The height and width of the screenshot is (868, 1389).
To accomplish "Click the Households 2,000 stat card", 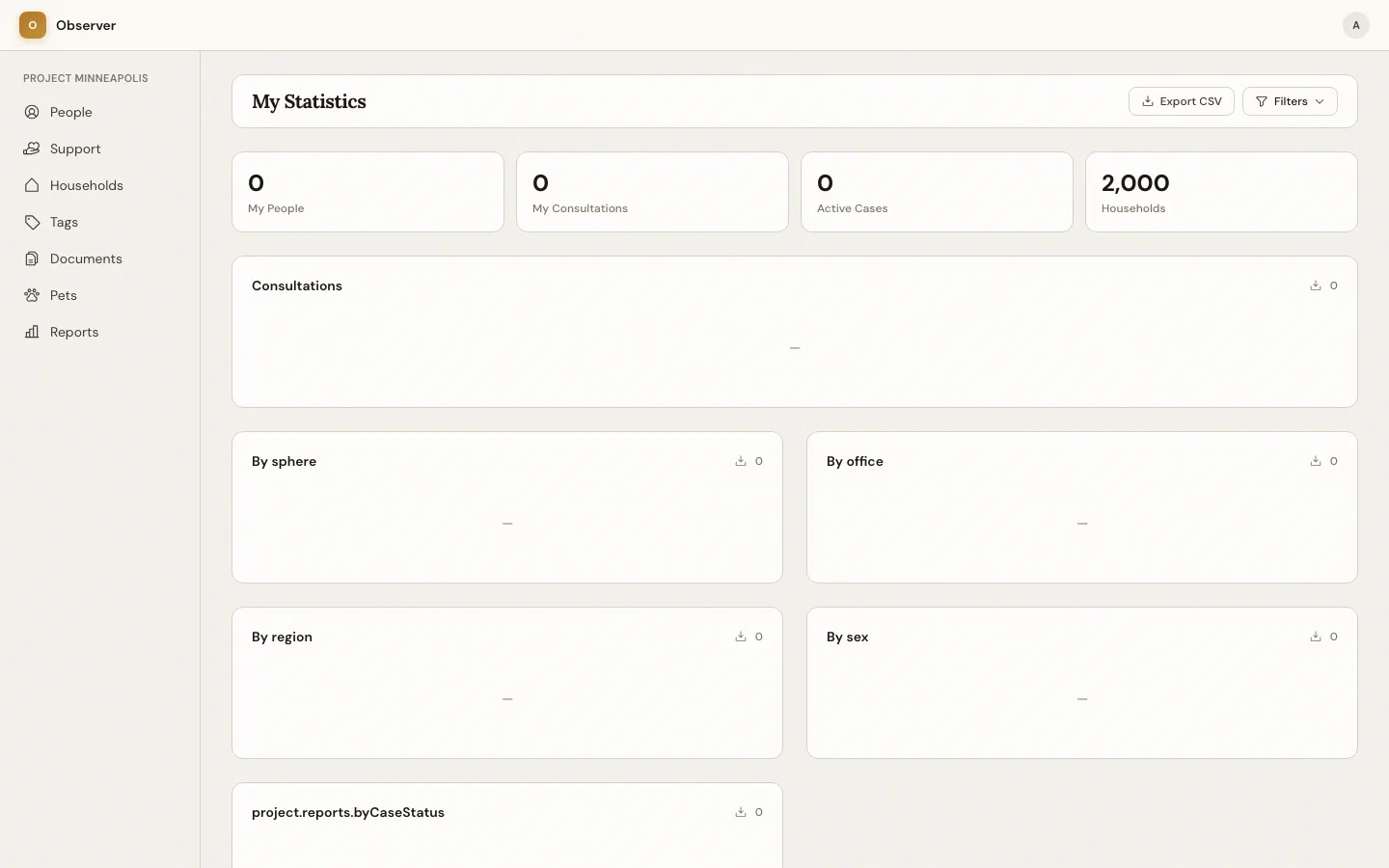I will point(1220,192).
